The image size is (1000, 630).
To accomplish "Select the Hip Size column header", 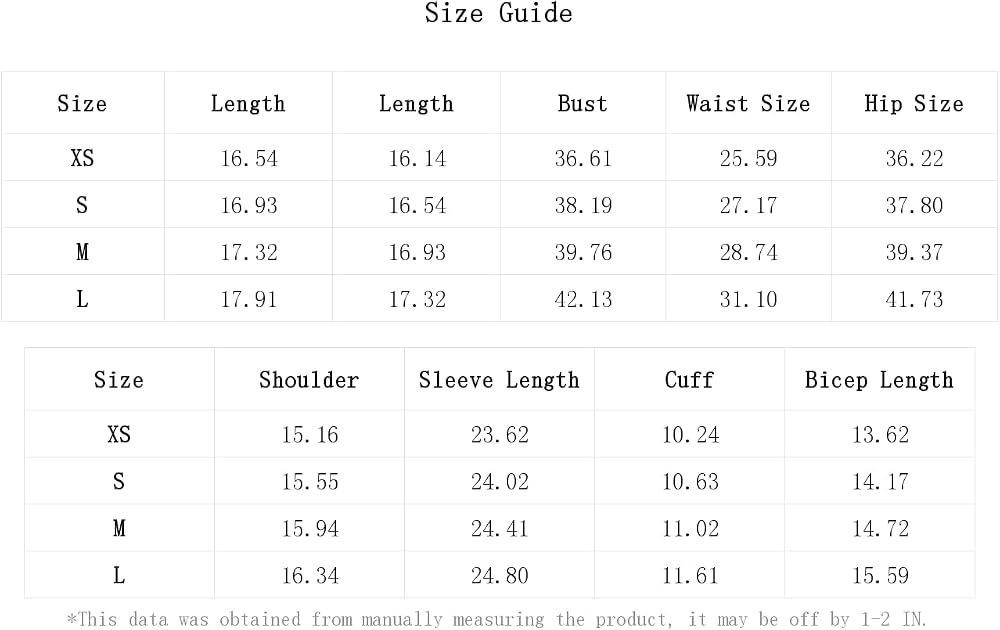I will pyautogui.click(x=914, y=103).
